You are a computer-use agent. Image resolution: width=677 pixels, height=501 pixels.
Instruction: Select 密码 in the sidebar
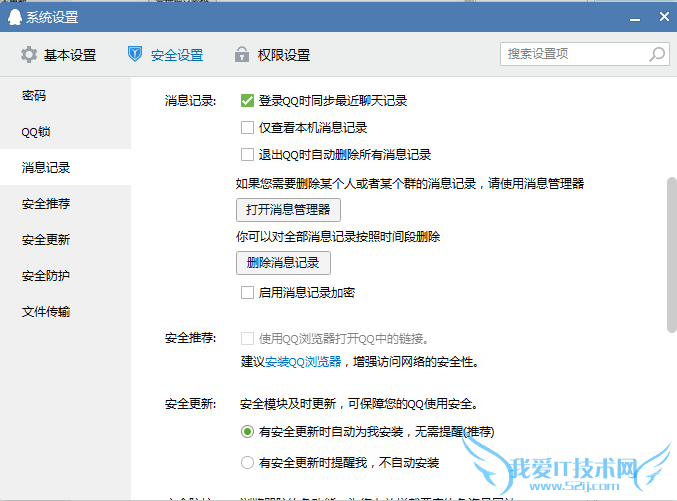pos(65,95)
